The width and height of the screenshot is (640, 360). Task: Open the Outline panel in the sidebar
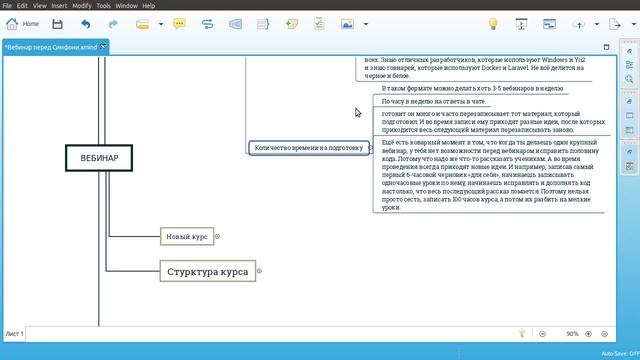click(x=629, y=65)
